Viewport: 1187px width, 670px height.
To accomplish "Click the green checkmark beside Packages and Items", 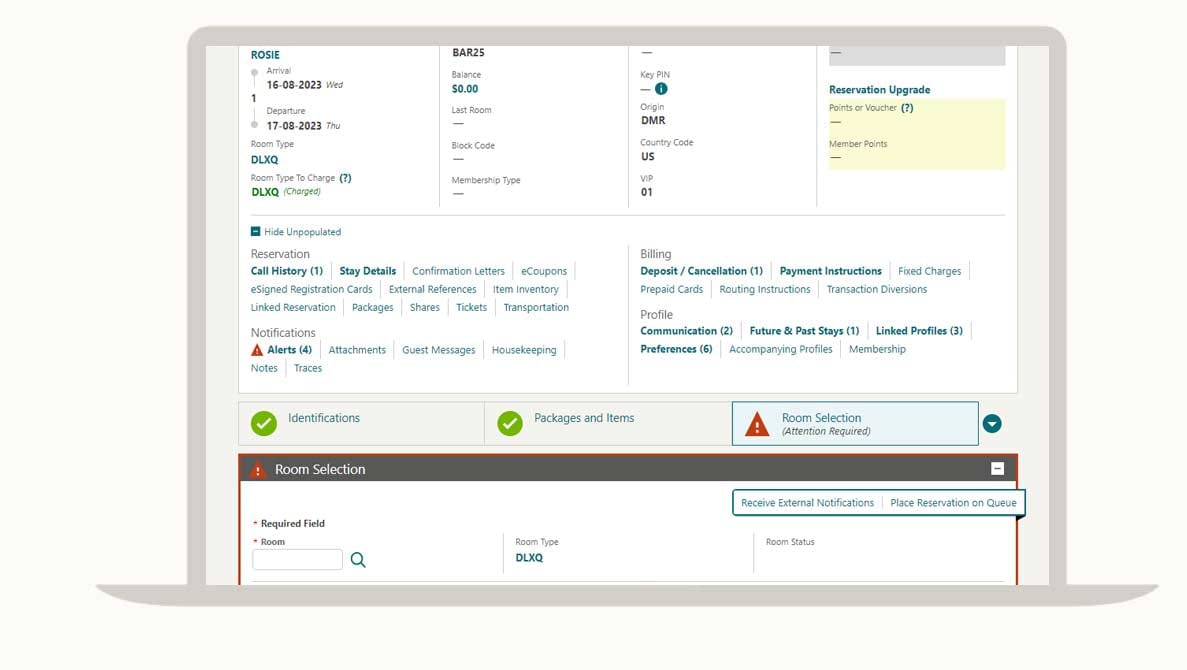I will coord(510,424).
